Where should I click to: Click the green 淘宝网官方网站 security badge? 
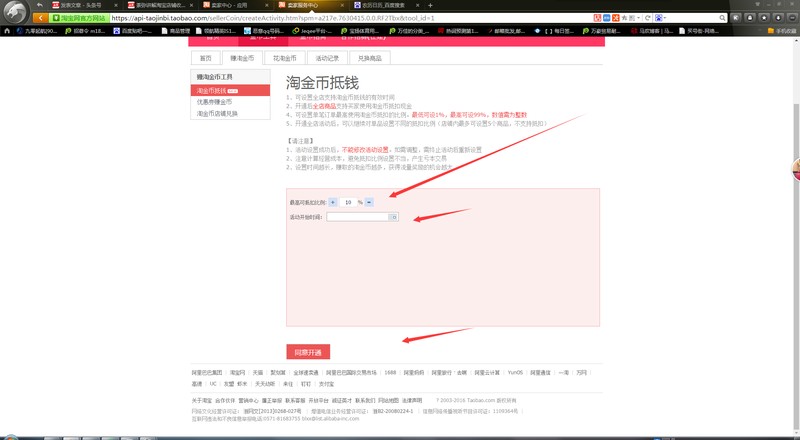click(79, 18)
